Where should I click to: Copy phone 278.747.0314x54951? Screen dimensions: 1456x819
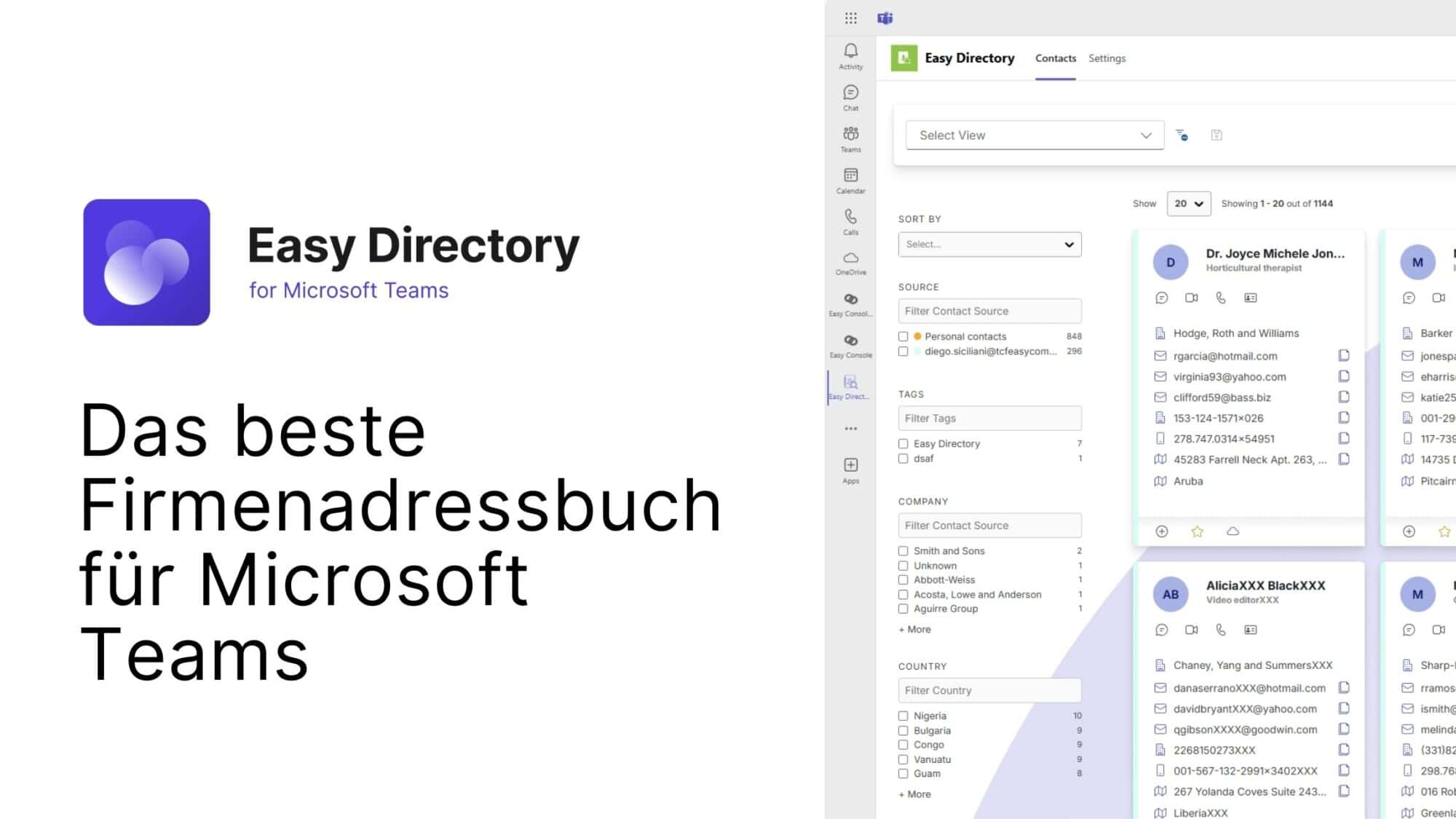[1344, 438]
